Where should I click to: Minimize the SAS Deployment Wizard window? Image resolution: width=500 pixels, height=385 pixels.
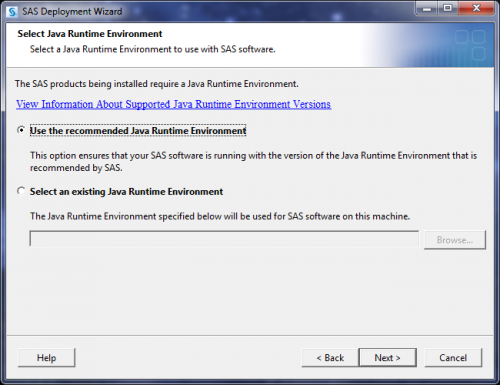pyautogui.click(x=427, y=8)
